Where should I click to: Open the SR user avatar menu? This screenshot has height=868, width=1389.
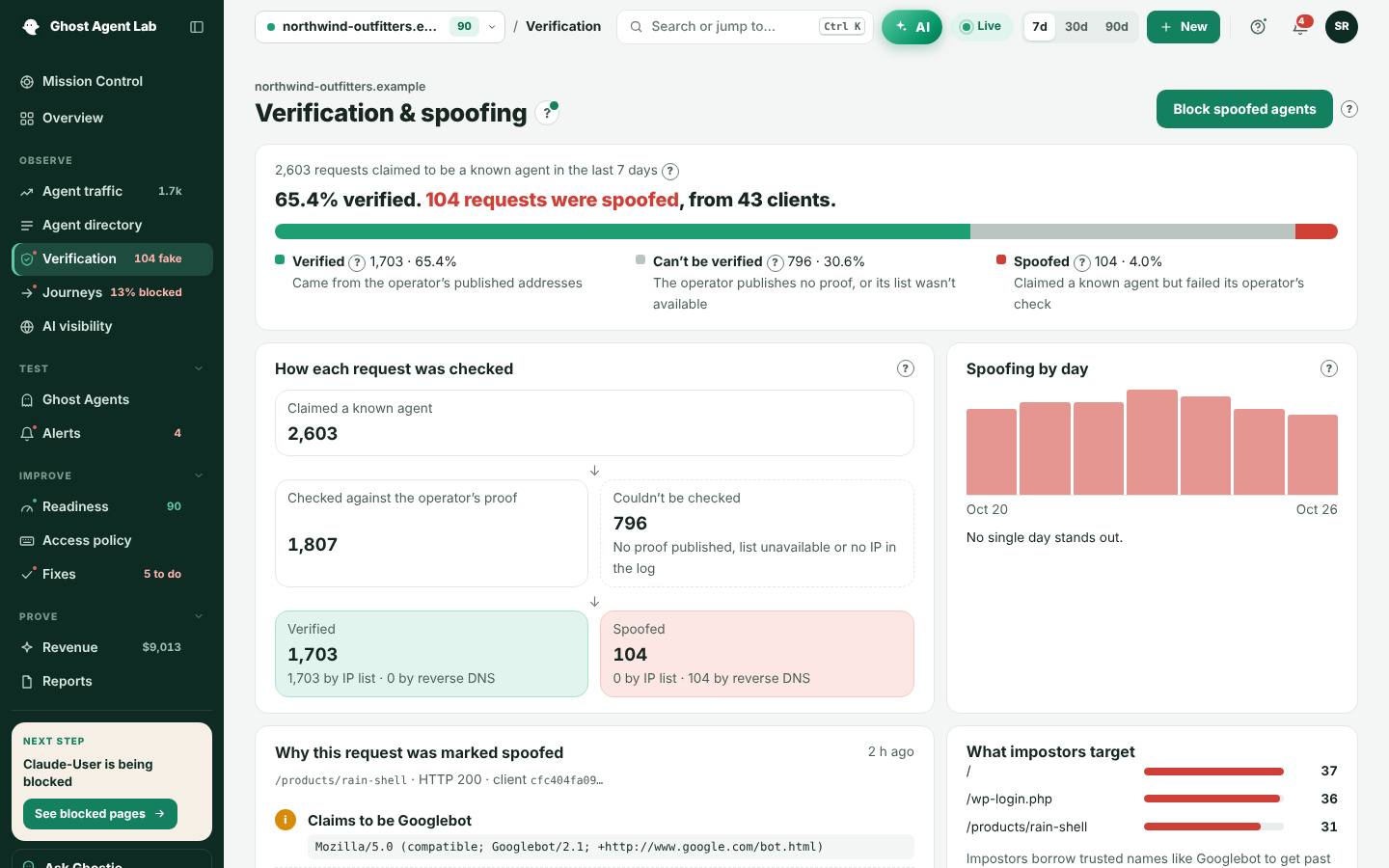click(x=1342, y=27)
